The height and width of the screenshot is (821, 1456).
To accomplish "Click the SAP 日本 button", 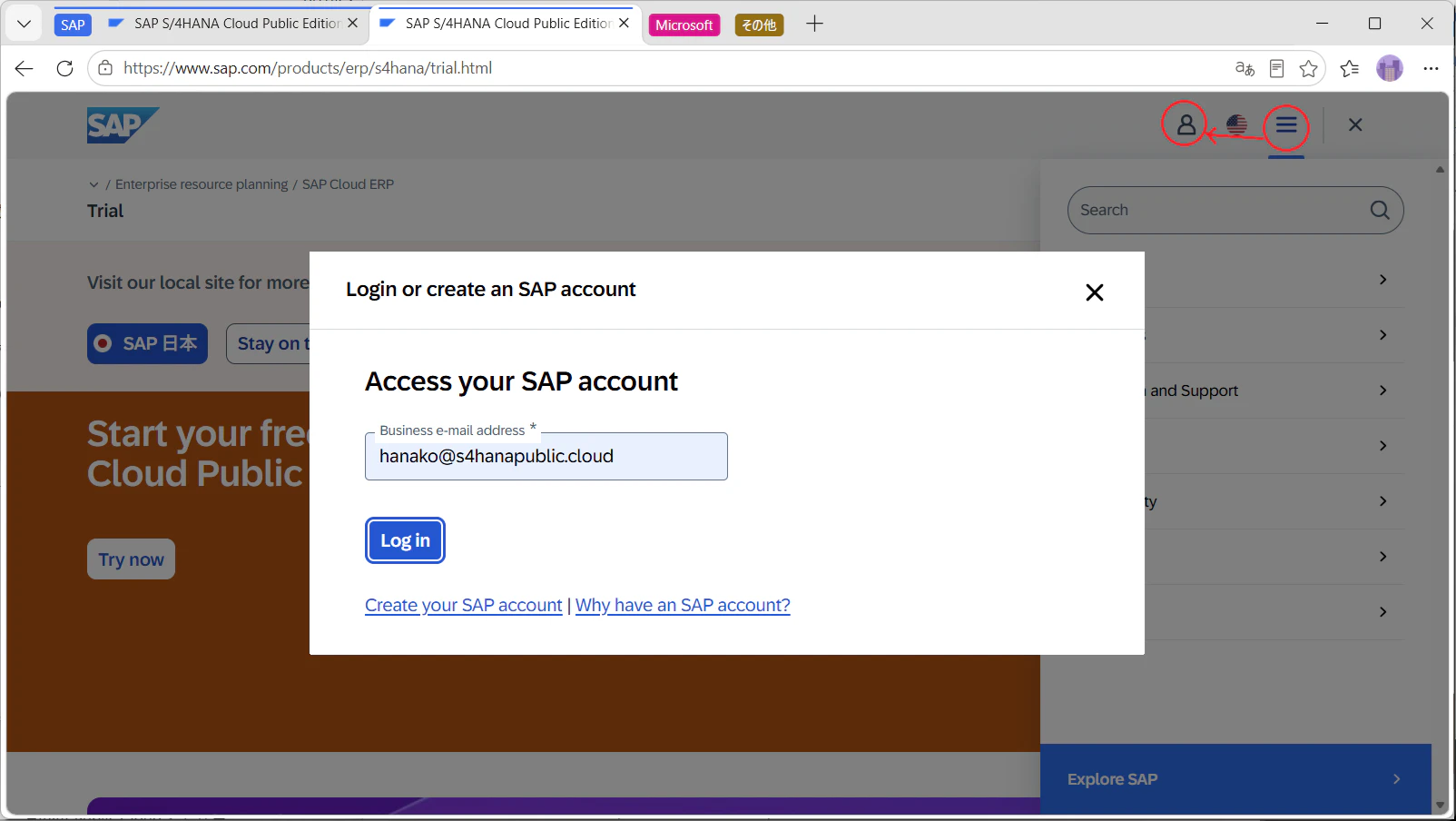I will coord(147,343).
